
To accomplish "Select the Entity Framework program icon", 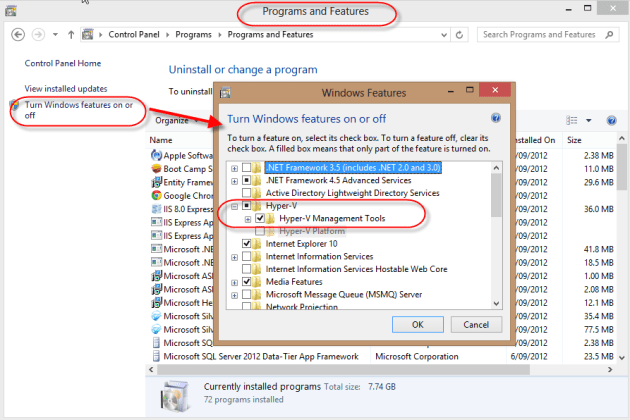I will coord(156,182).
